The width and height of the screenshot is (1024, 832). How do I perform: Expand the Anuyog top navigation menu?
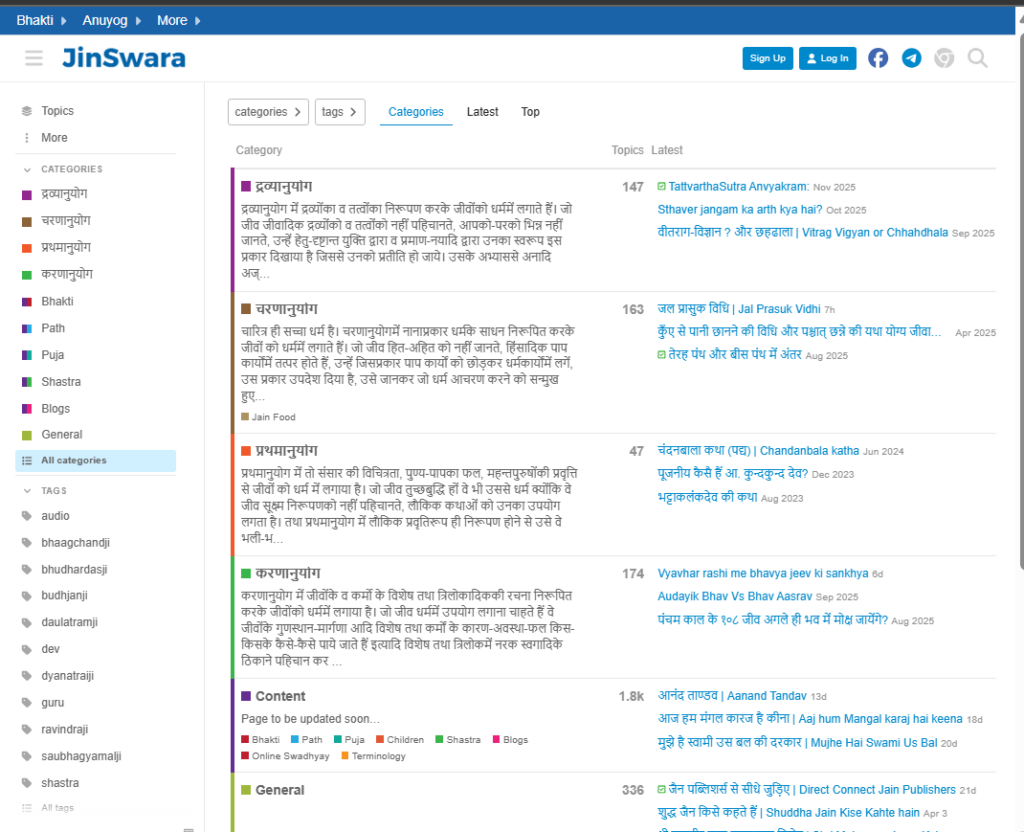click(112, 20)
